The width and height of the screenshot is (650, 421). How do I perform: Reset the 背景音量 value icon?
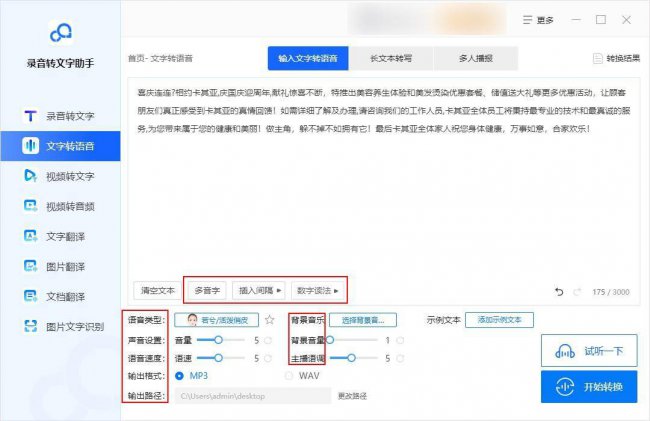(x=400, y=341)
